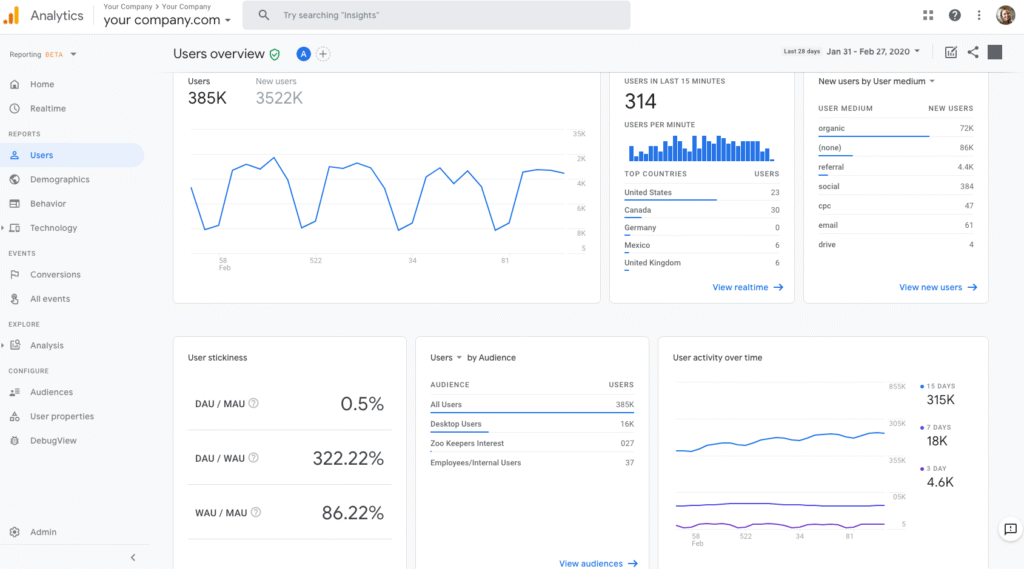Click the Conversions flag icon
Screen dimensions: 1024x569
tap(15, 274)
